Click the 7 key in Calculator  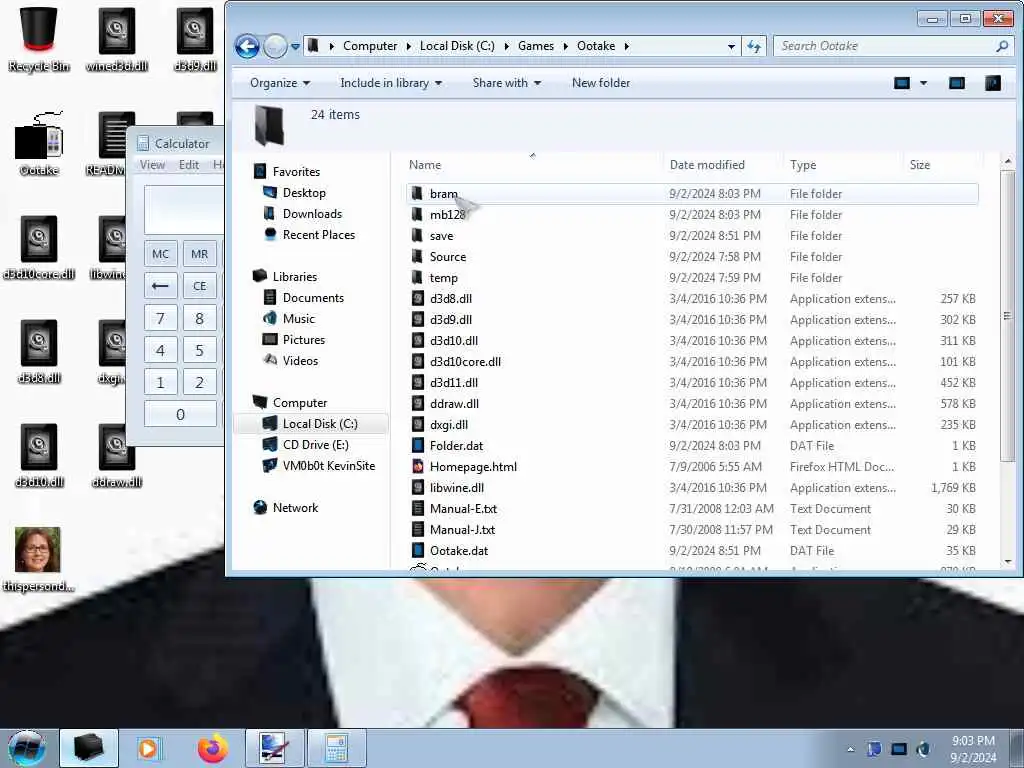(x=161, y=318)
